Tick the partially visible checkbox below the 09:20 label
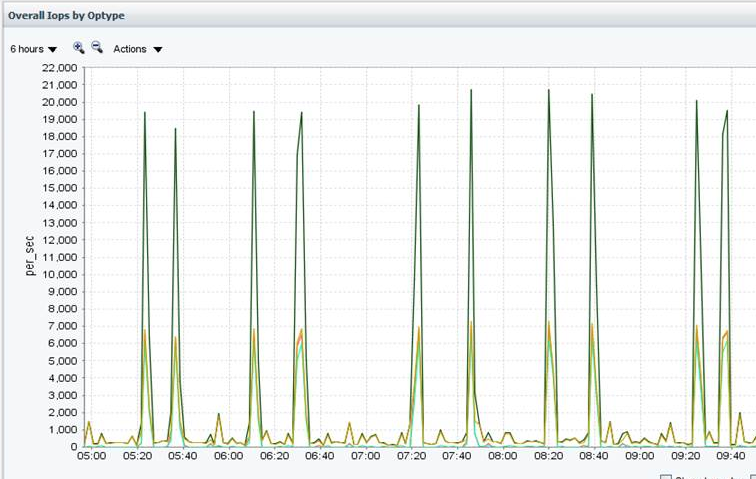This screenshot has width=756, height=479. pos(667,476)
